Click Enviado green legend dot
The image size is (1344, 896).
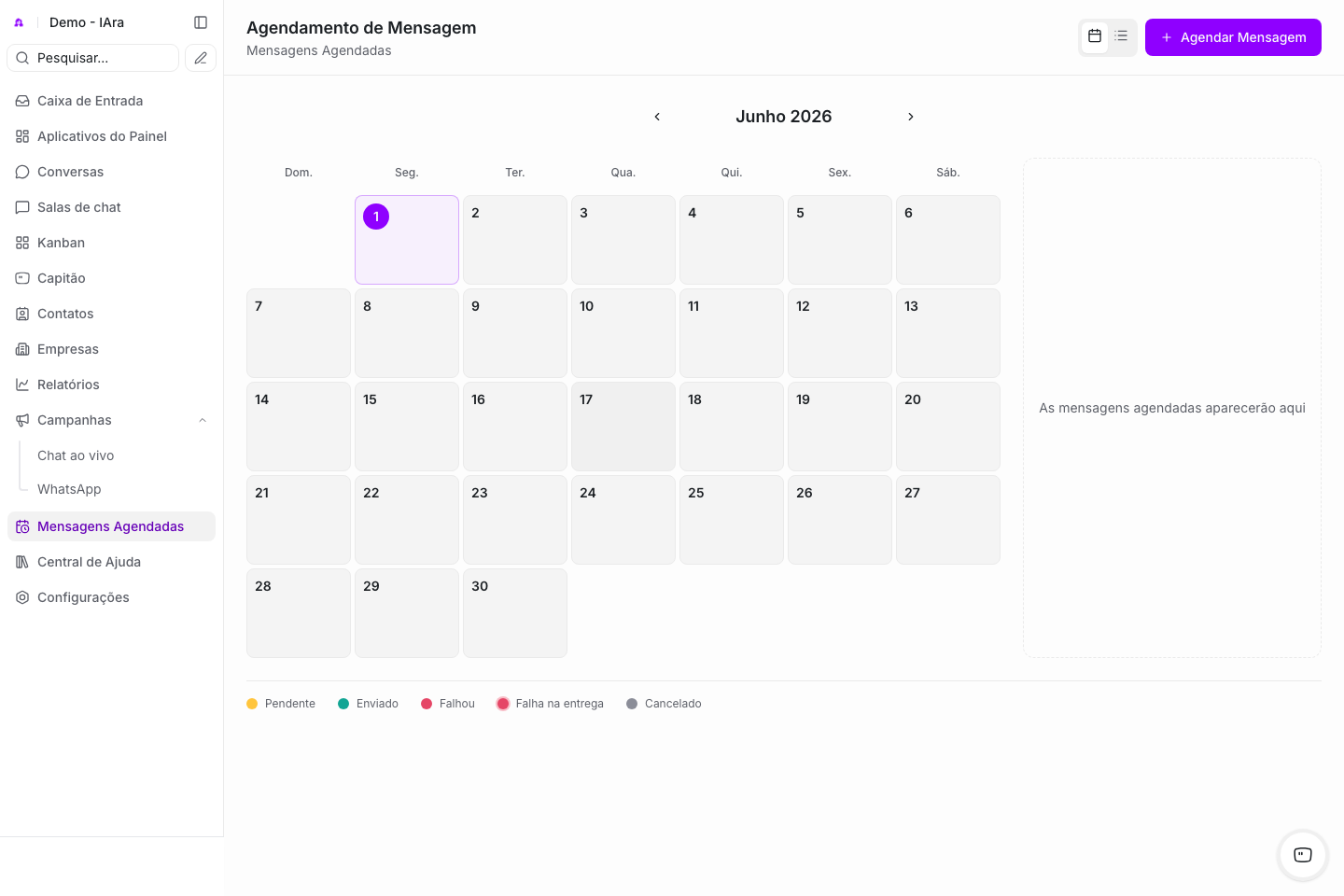pyautogui.click(x=343, y=704)
